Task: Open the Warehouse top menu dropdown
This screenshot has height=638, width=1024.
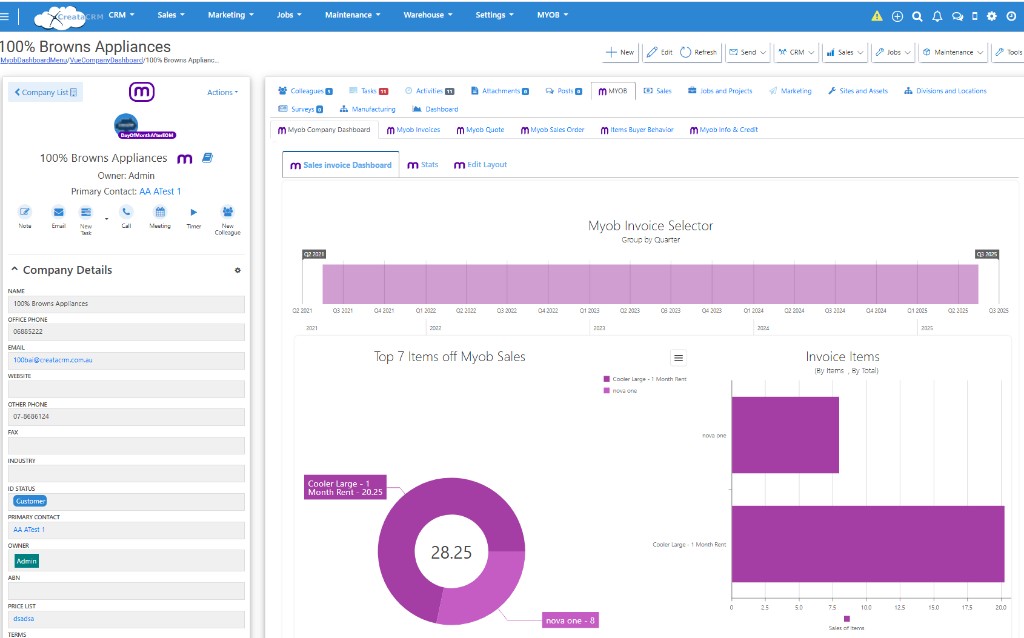Action: click(x=428, y=15)
